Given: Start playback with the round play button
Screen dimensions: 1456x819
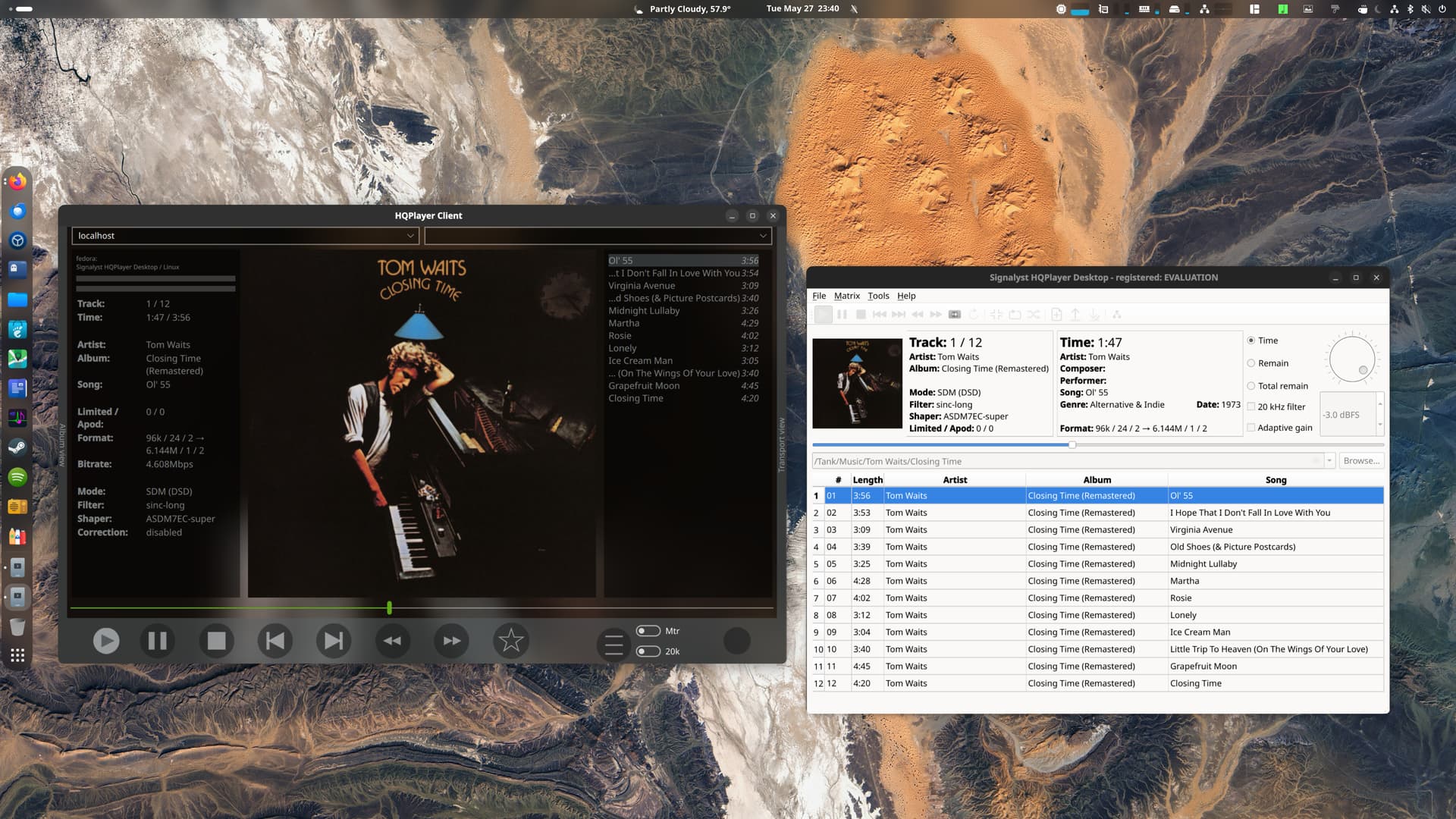Looking at the screenshot, I should coord(106,641).
